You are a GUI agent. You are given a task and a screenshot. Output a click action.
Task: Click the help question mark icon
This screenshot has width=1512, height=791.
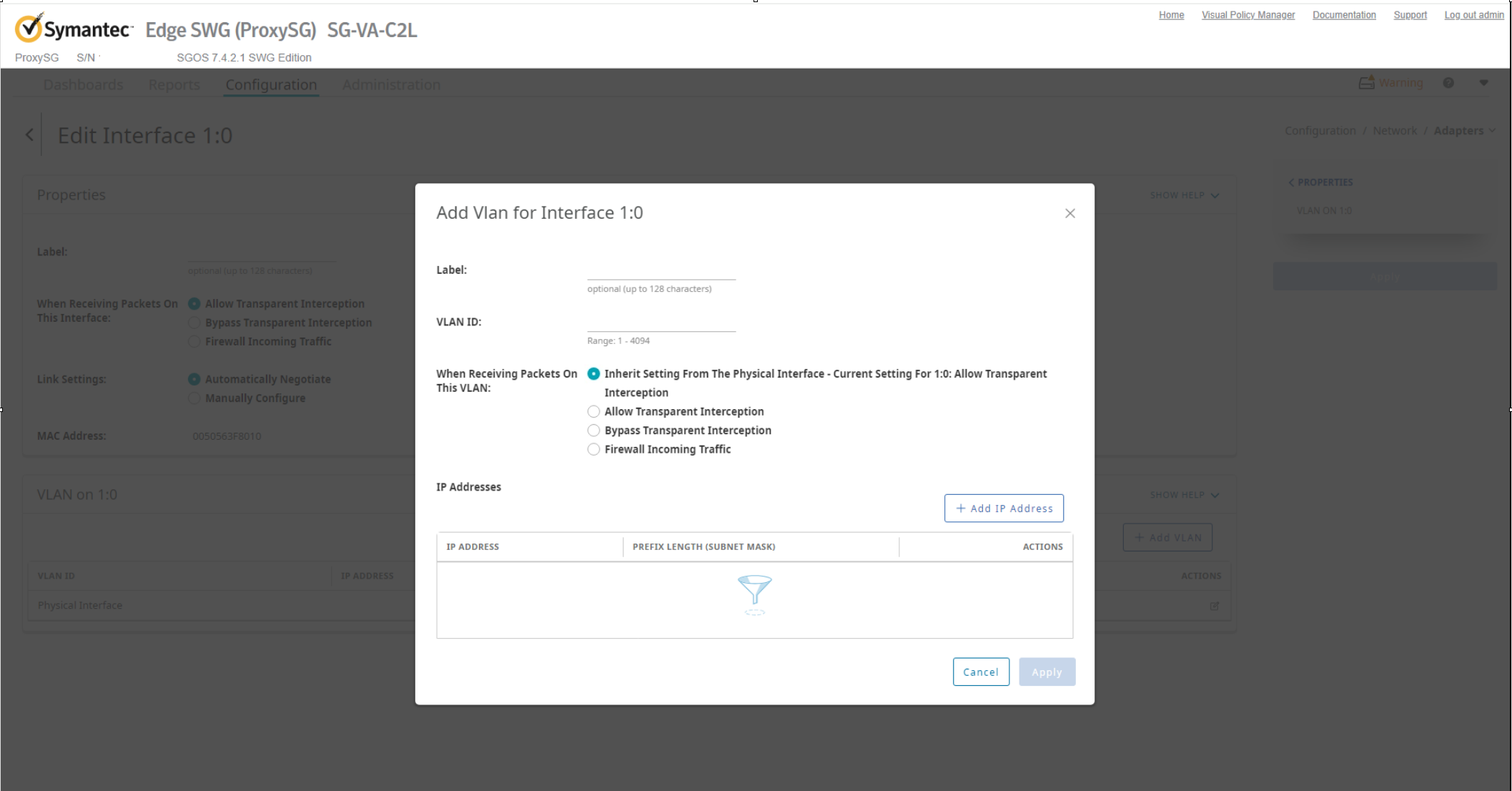pos(1448,83)
